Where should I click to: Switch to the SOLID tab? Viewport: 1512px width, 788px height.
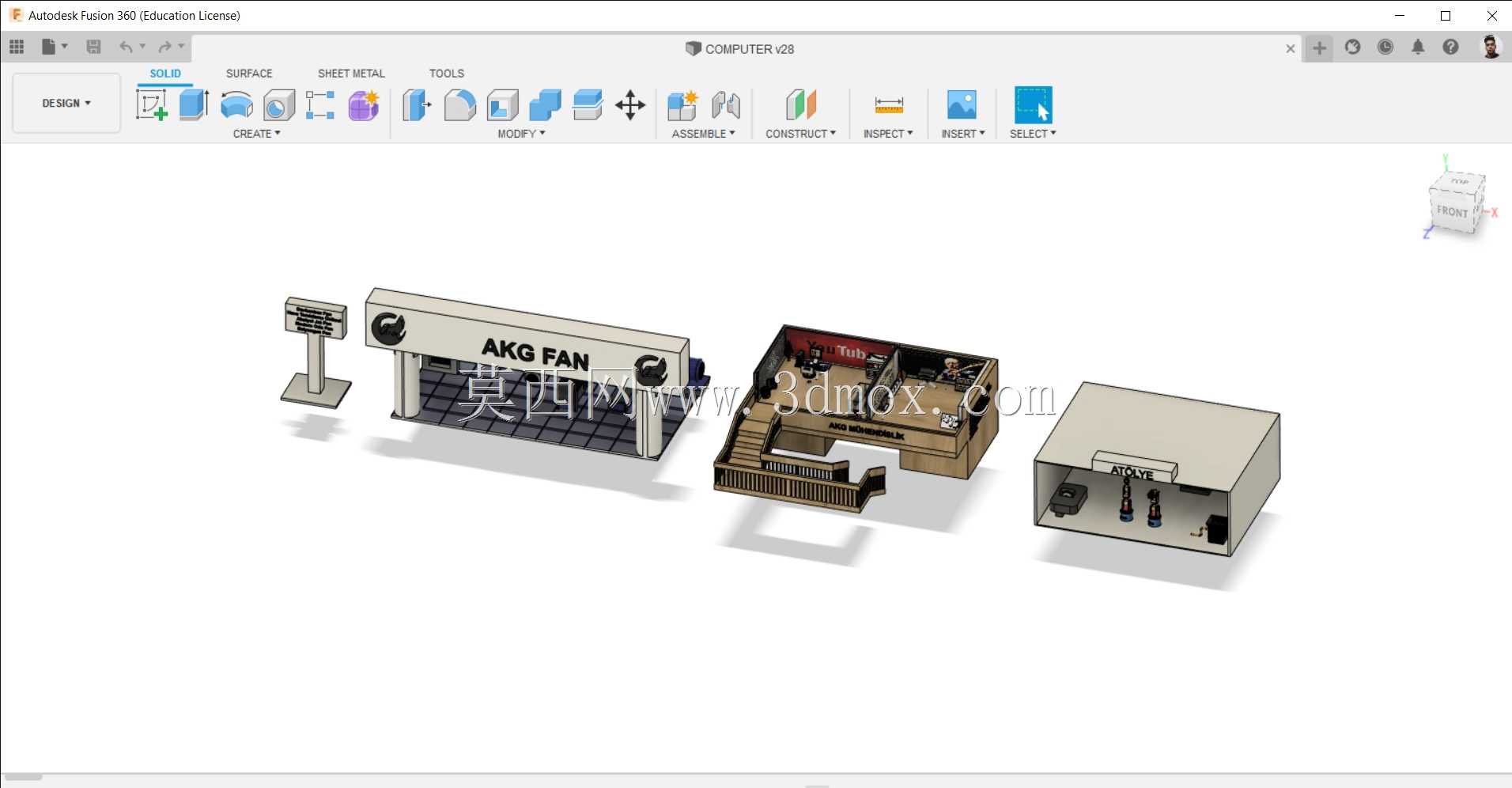coord(165,74)
